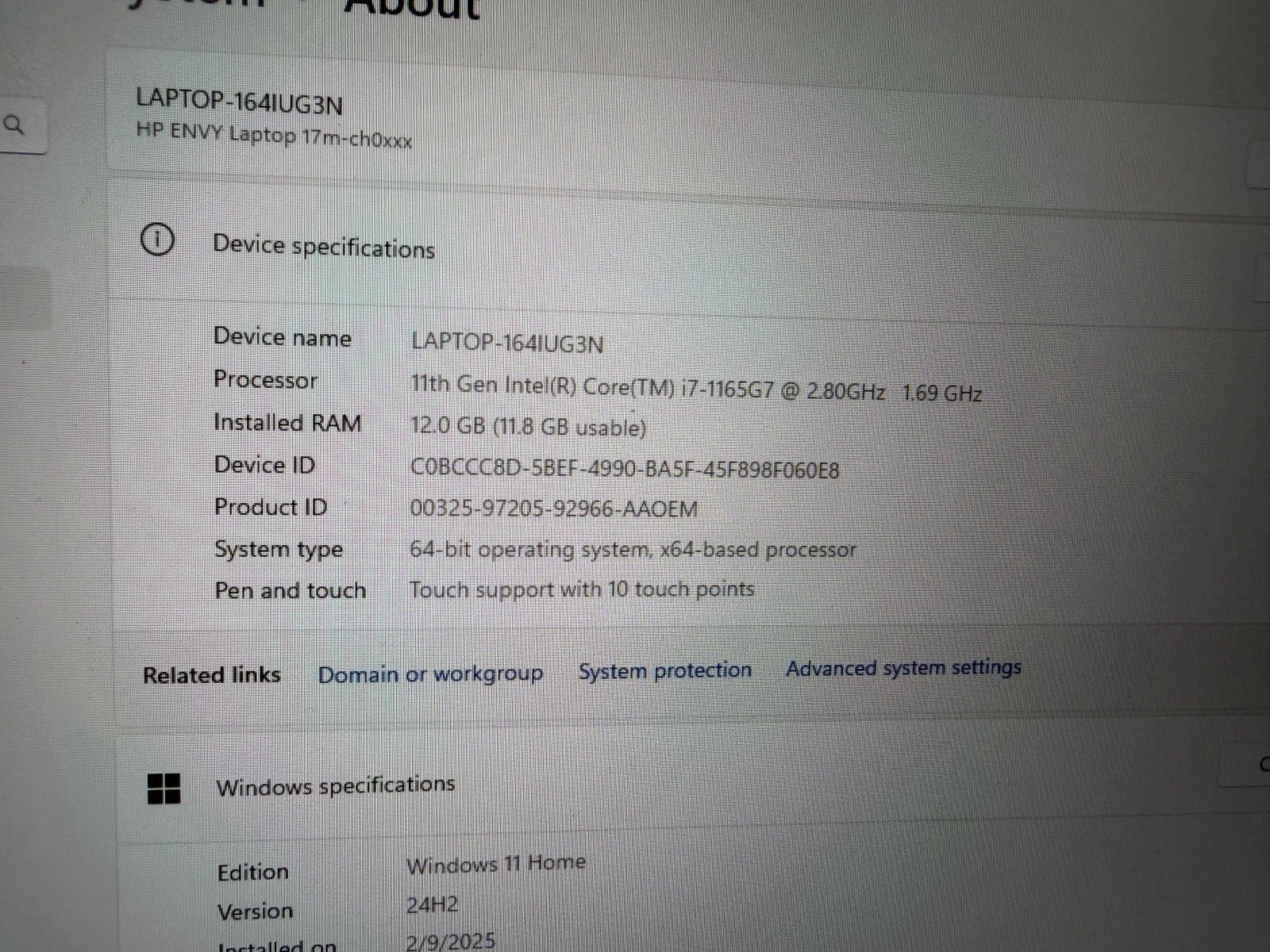1270x952 pixels.
Task: Select the 64-bit operating system value
Action: tap(633, 549)
